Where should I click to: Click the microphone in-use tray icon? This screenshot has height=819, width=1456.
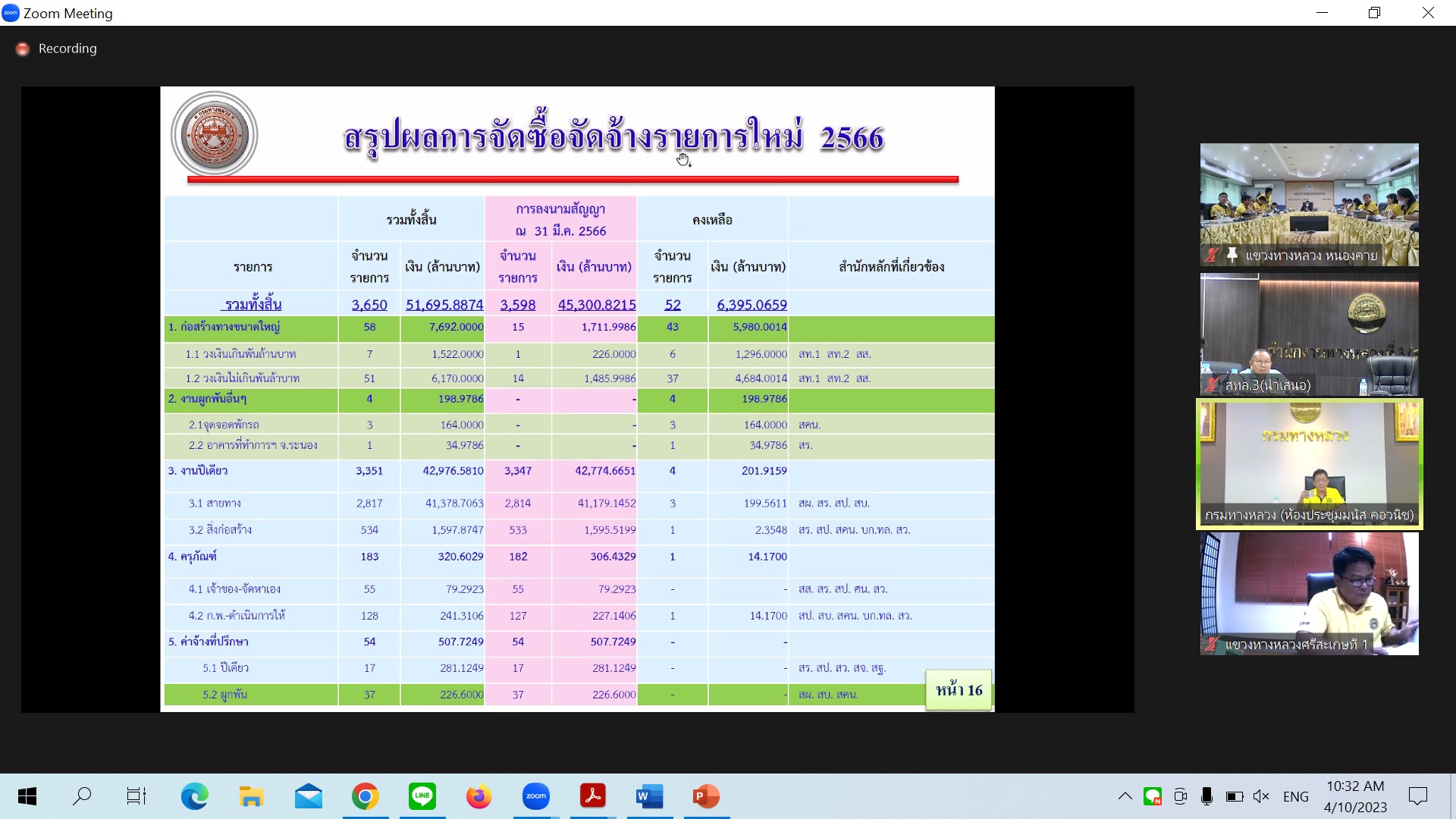pyautogui.click(x=1207, y=796)
